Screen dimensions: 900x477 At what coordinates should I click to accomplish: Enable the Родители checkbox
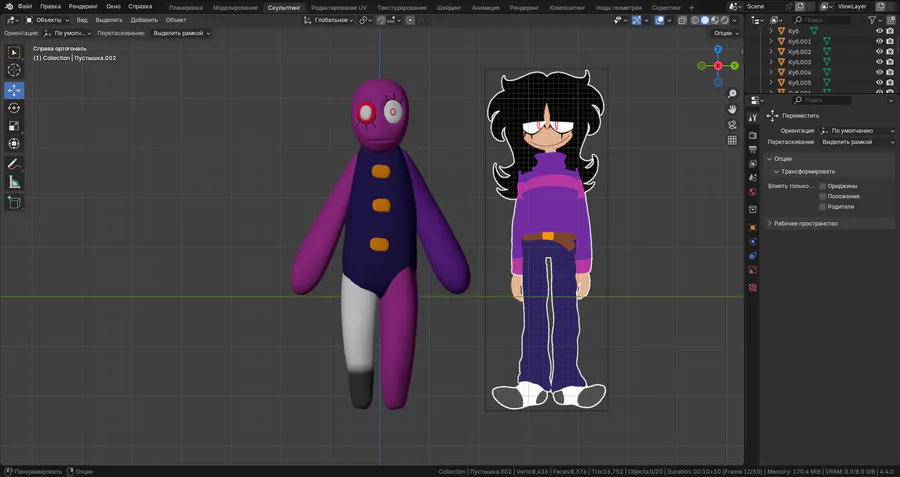pyautogui.click(x=823, y=207)
